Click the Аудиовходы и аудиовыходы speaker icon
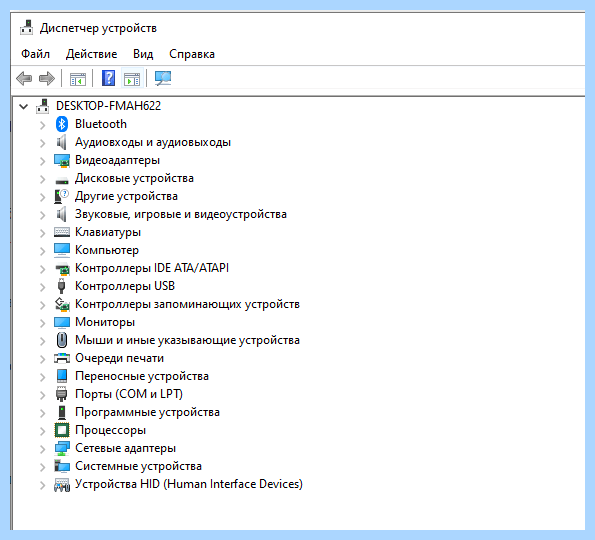Screen dimensions: 595x540 (x=61, y=142)
